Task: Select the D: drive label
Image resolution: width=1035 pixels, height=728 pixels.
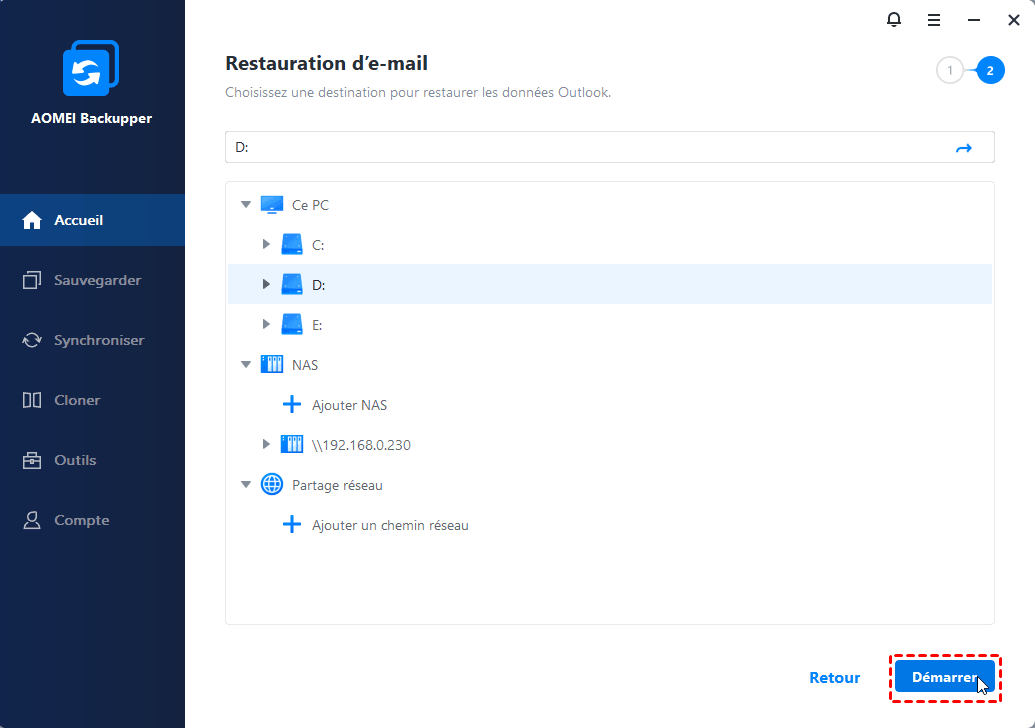Action: pyautogui.click(x=318, y=285)
